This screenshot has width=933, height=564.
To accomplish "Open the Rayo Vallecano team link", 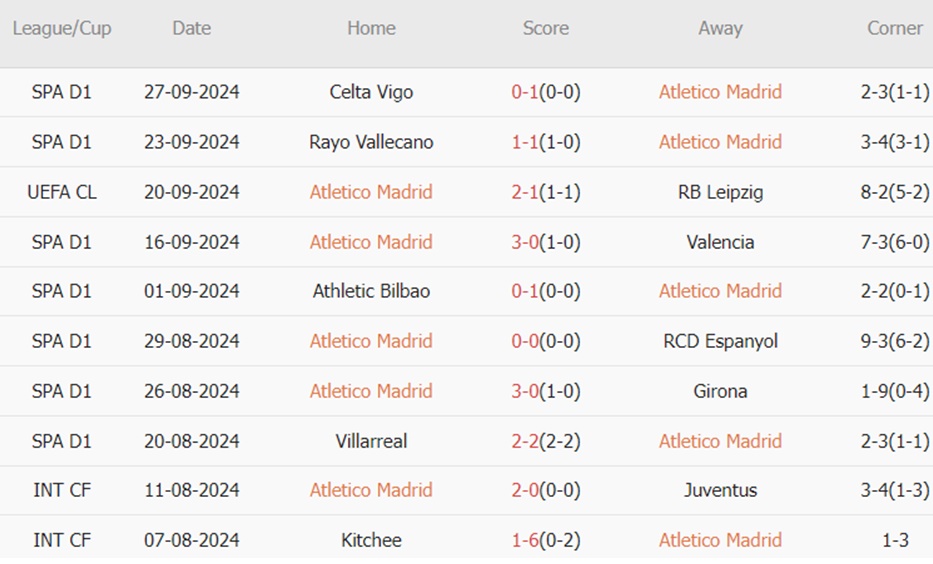I will (371, 142).
